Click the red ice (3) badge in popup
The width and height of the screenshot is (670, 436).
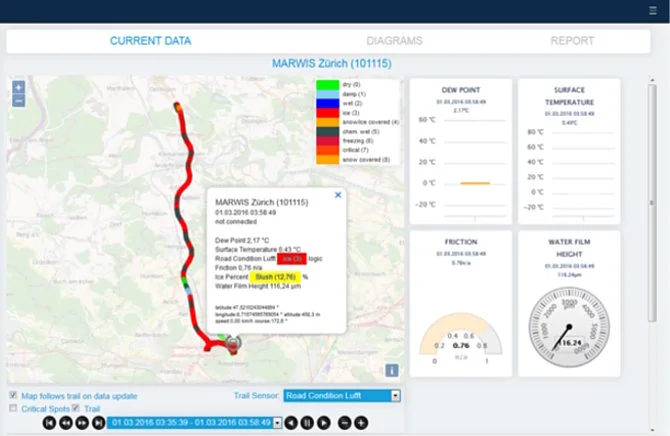point(292,259)
